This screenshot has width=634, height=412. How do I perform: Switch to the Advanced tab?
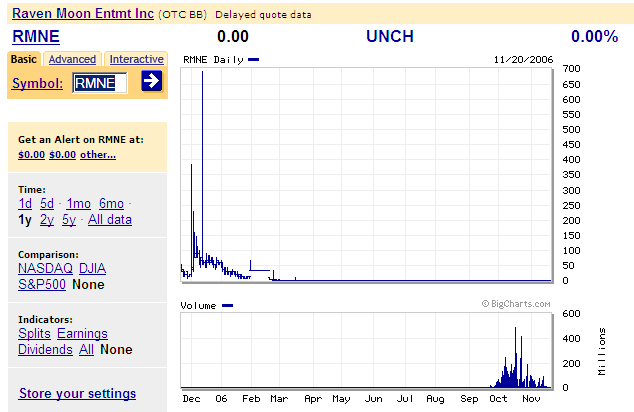72,59
